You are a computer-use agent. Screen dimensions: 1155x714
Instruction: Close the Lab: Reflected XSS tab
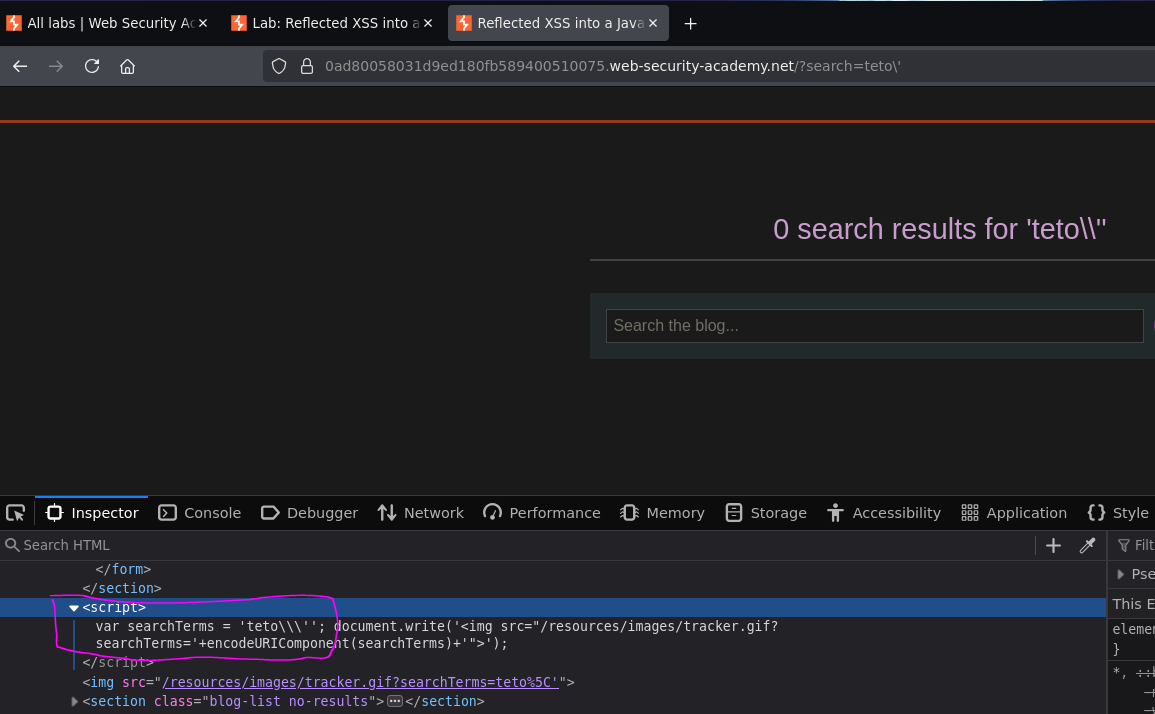428,24
